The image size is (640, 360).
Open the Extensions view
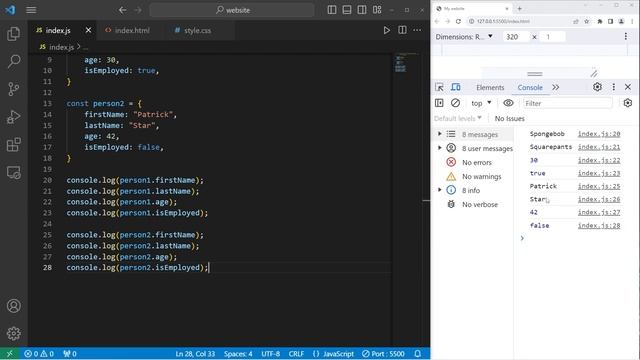tap(13, 144)
